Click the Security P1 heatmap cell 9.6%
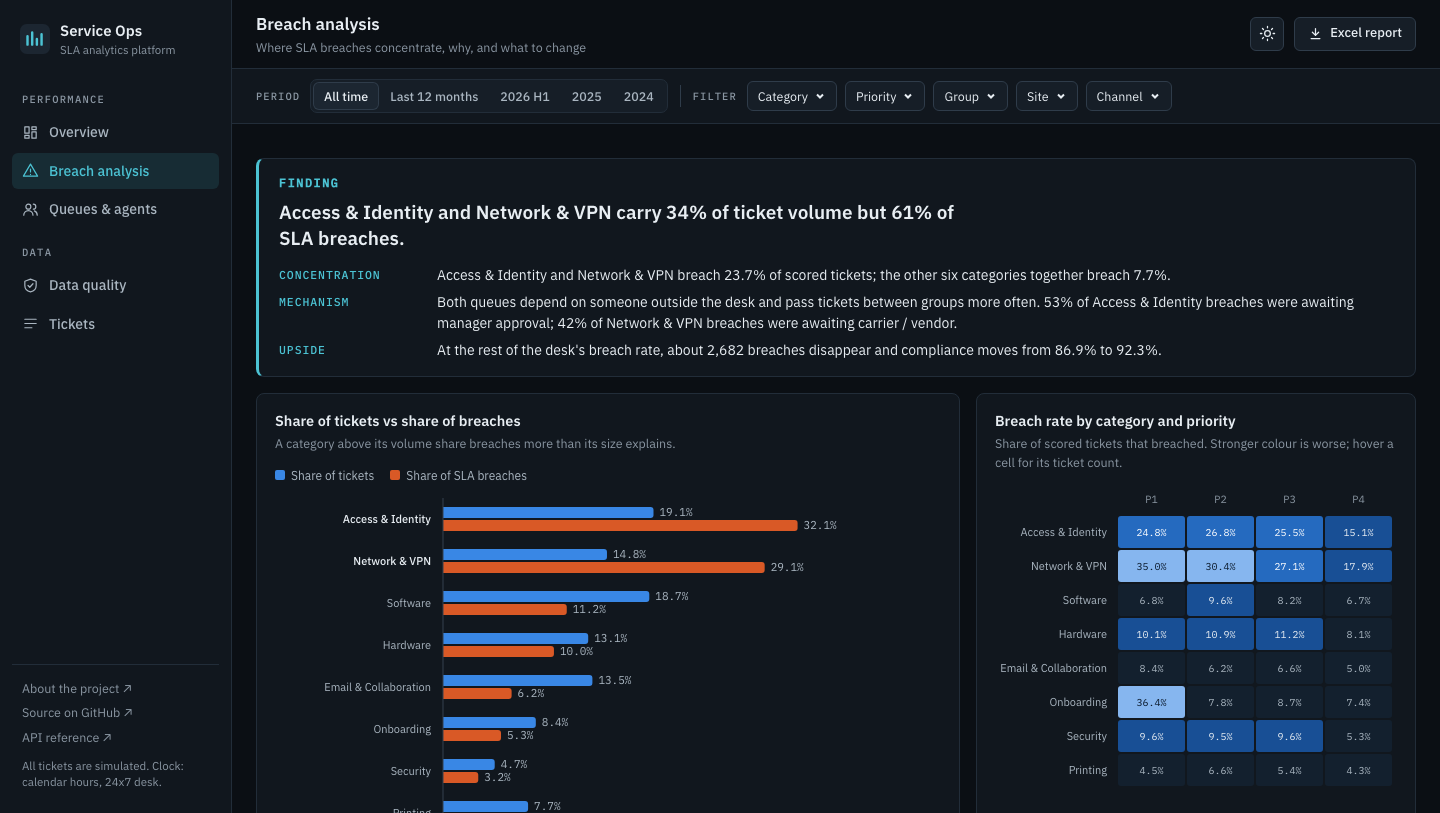Viewport: 1440px width, 813px height. [1151, 736]
